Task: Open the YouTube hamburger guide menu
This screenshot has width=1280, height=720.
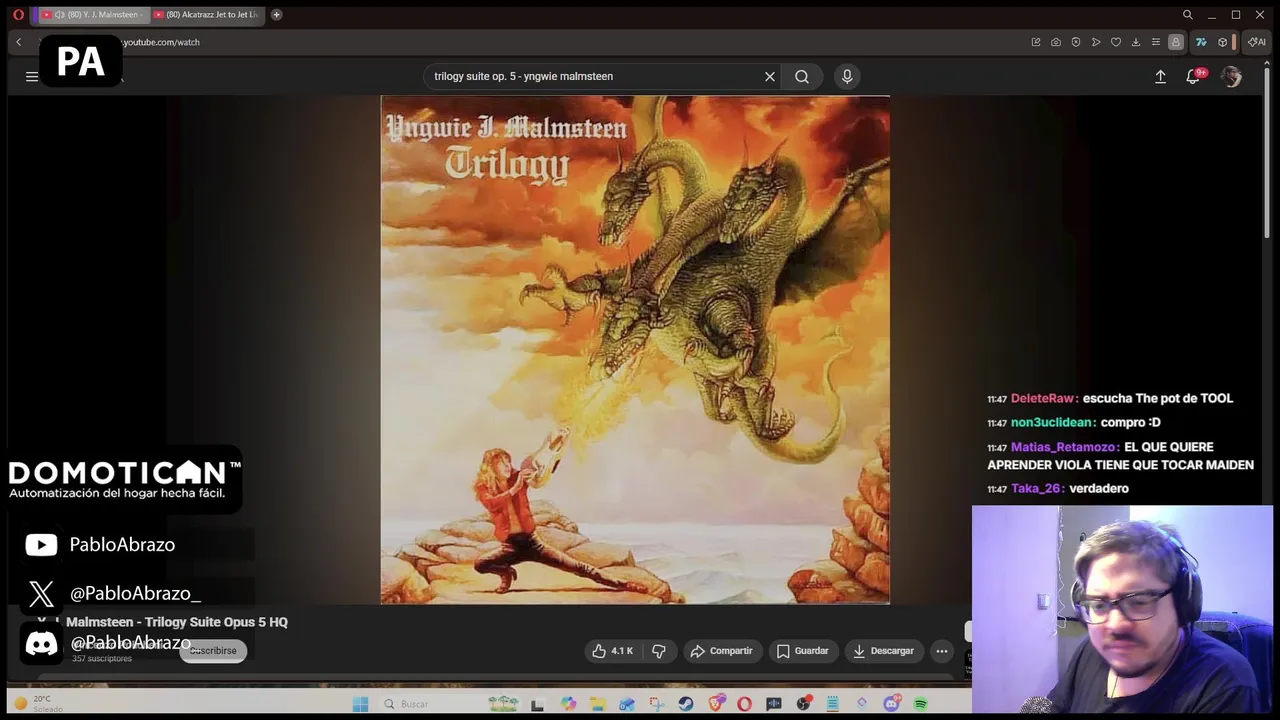Action: tap(32, 76)
